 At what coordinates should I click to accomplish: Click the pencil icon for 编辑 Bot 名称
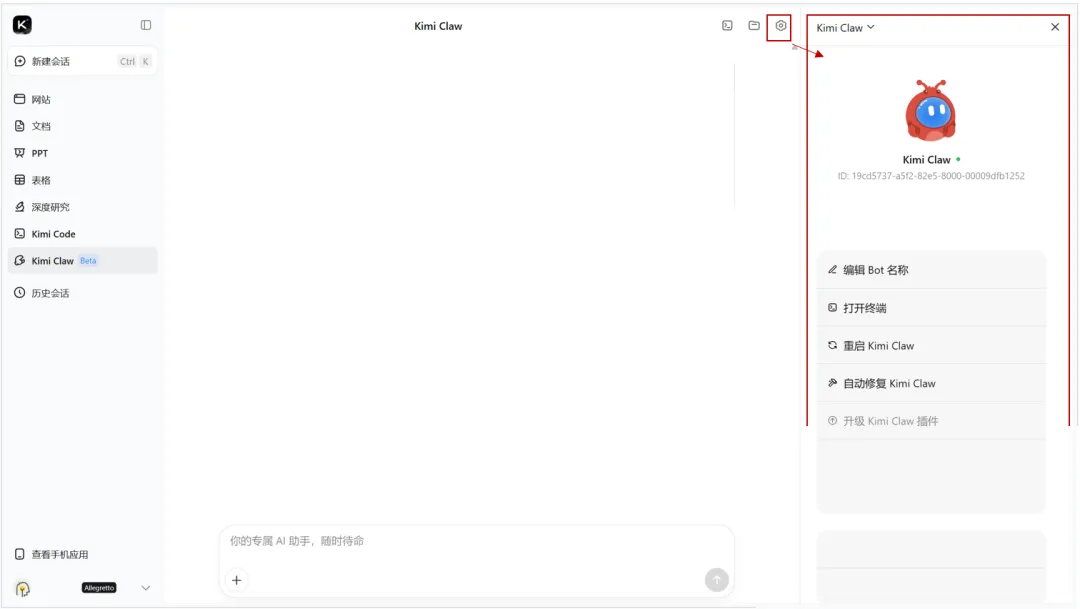[x=832, y=269]
